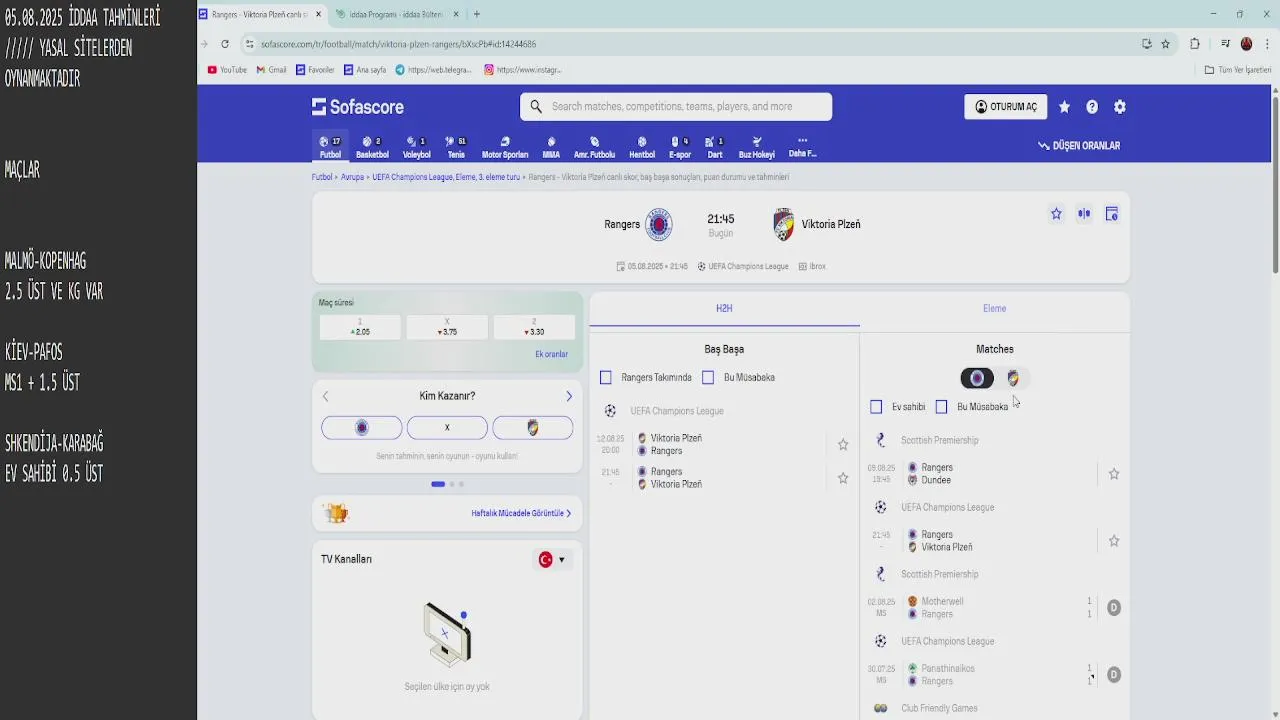Switch to the H2H tab
1280x720 pixels.
[x=724, y=309]
